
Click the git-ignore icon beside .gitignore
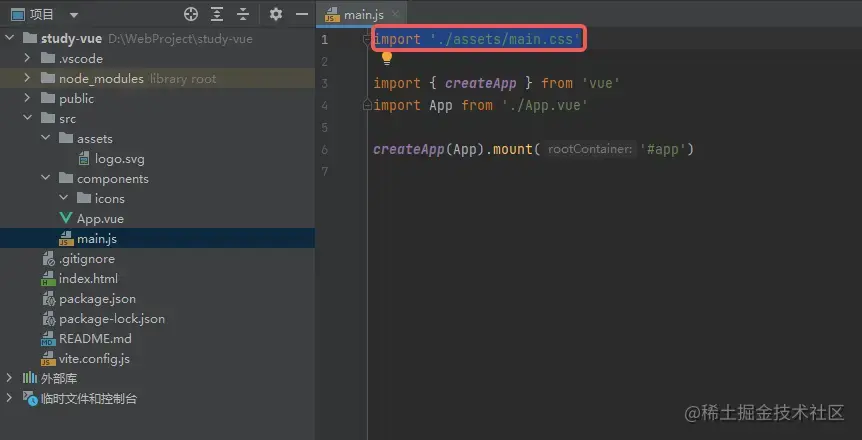coord(48,258)
